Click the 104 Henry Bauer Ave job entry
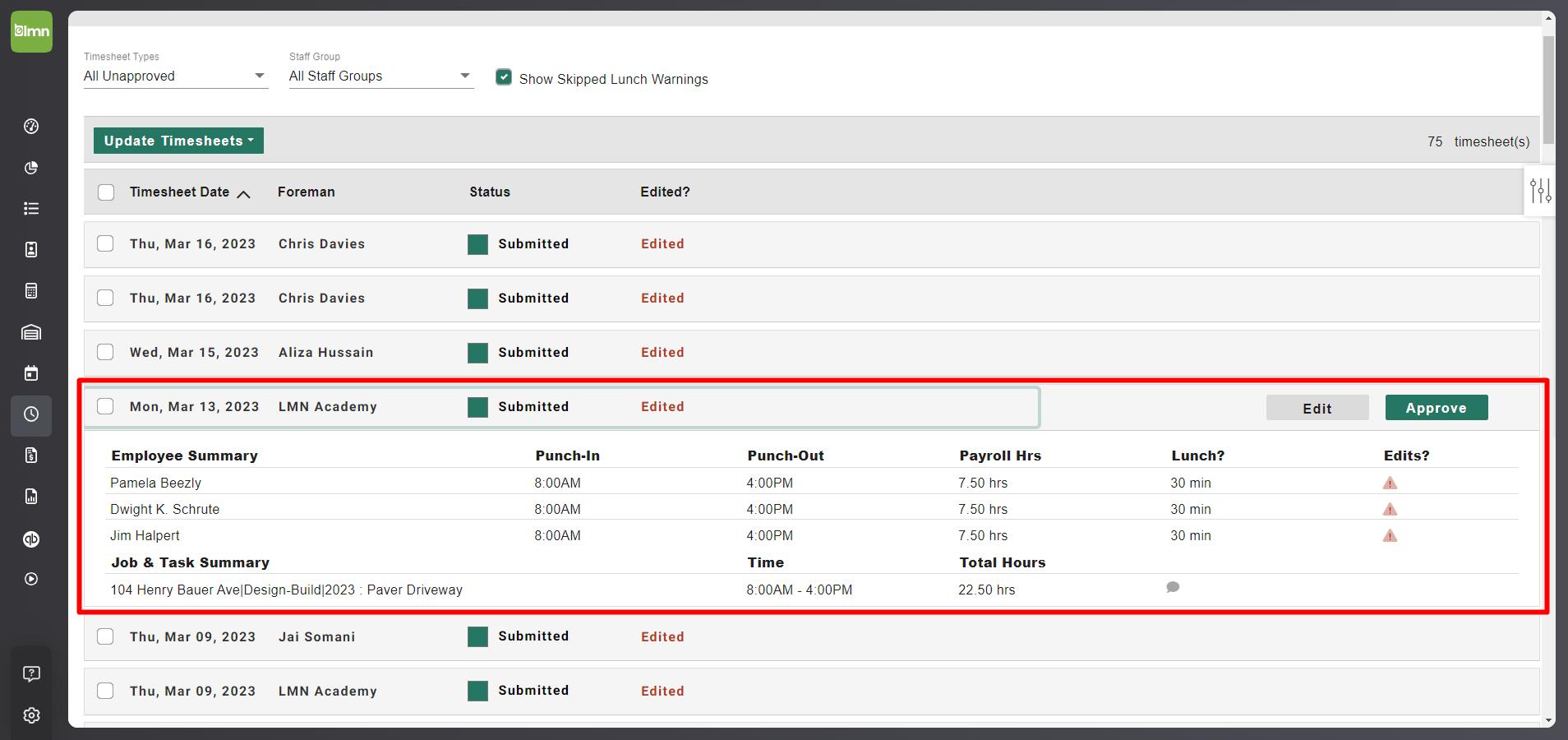The width and height of the screenshot is (1568, 740). coord(287,590)
